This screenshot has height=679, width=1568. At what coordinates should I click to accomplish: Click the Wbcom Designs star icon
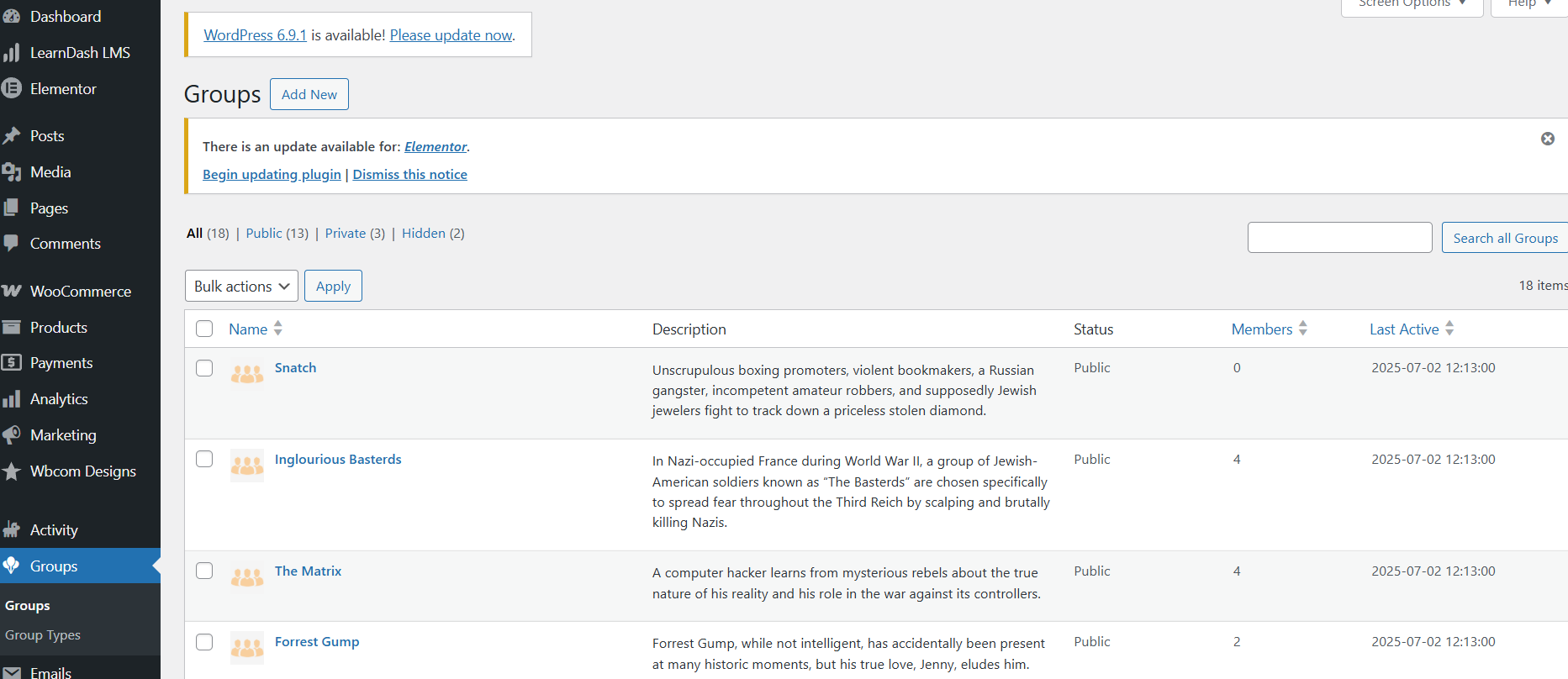(x=11, y=471)
